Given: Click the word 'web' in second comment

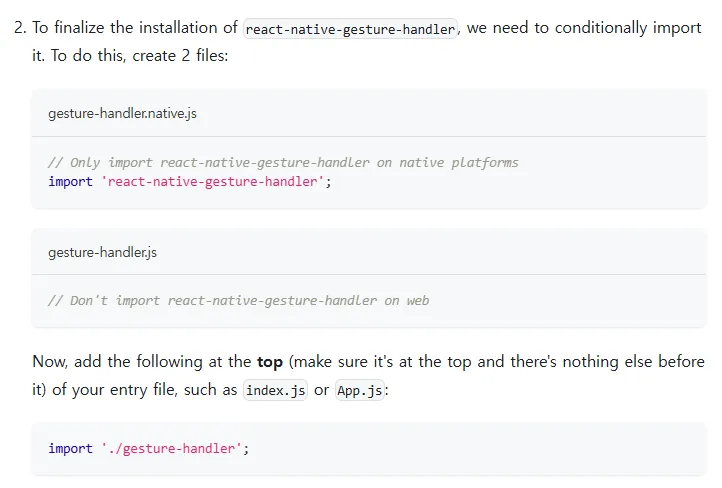Looking at the screenshot, I should click(x=418, y=301).
